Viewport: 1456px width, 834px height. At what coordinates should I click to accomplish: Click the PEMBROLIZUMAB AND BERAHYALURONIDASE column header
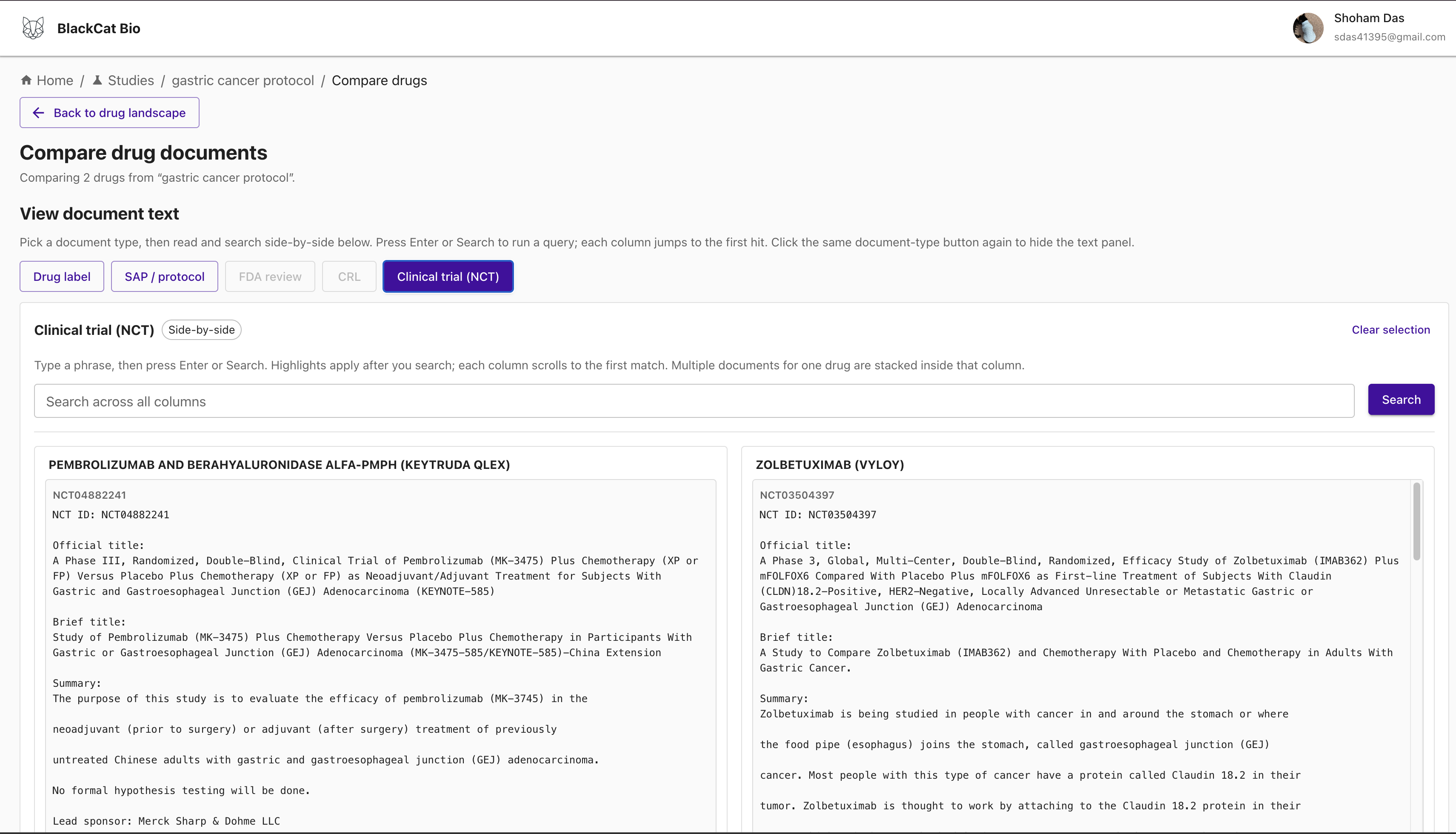[279, 465]
